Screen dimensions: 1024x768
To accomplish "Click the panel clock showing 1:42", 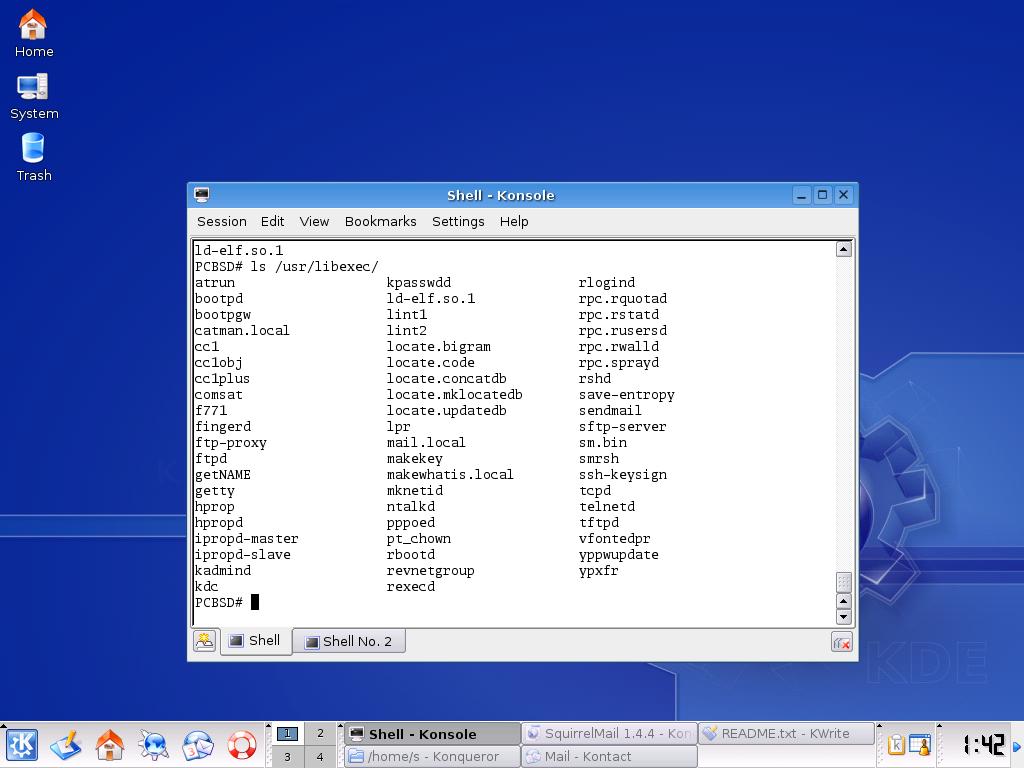I will [984, 744].
